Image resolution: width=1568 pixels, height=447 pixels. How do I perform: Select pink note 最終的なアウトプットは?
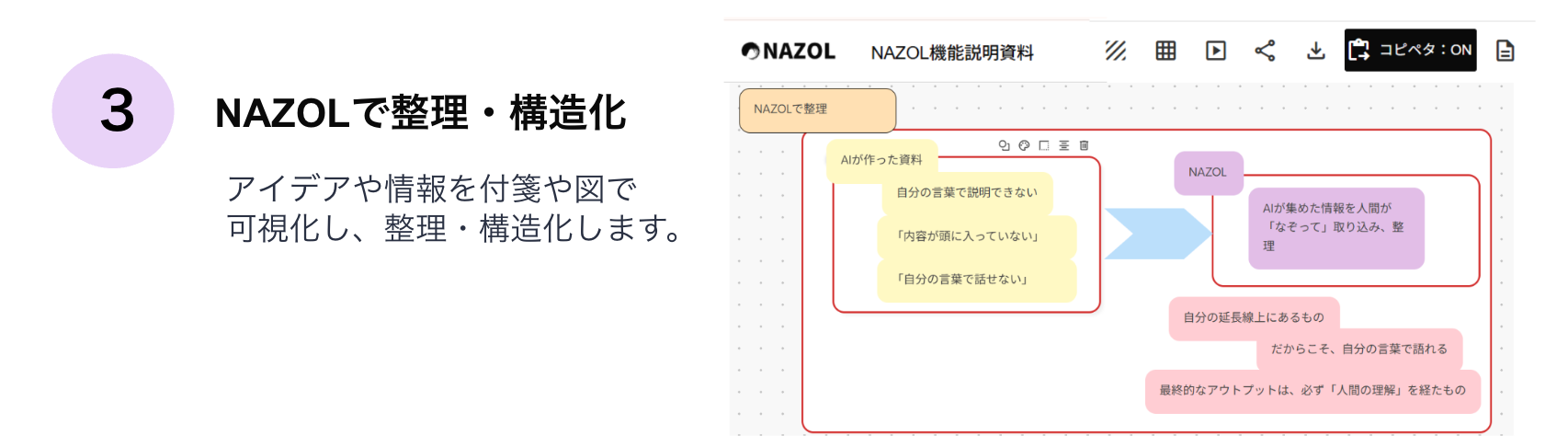(x=1312, y=391)
